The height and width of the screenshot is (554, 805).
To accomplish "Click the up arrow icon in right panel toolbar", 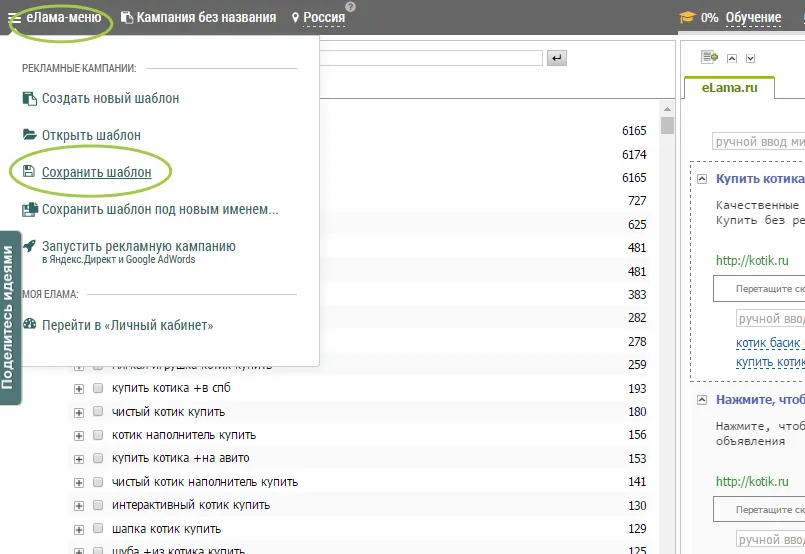I will [x=732, y=59].
